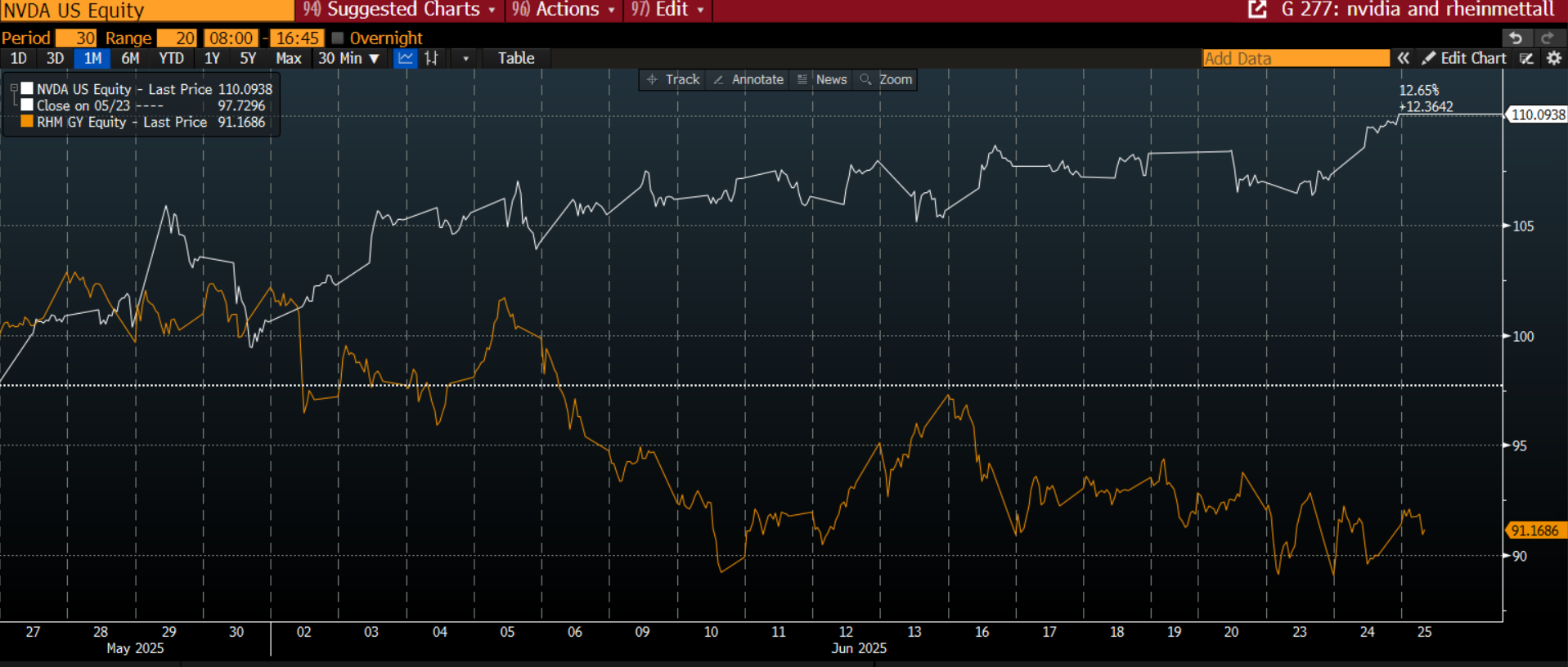Activate the Track crosshair tool

673,79
